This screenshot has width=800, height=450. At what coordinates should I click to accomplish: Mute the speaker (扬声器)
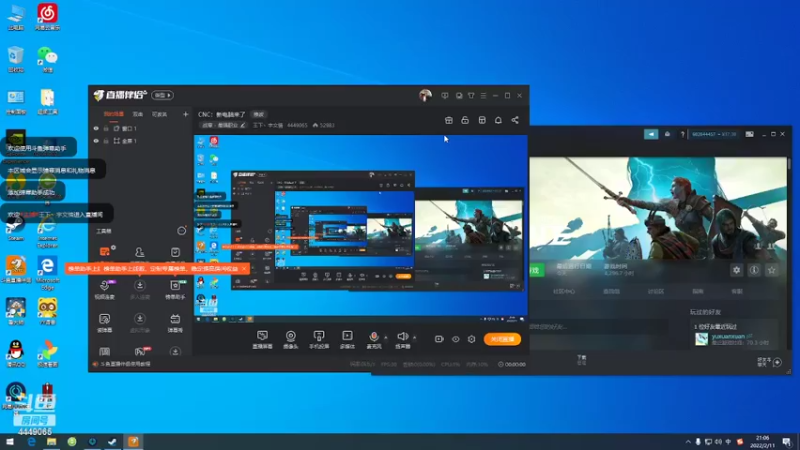pos(402,339)
